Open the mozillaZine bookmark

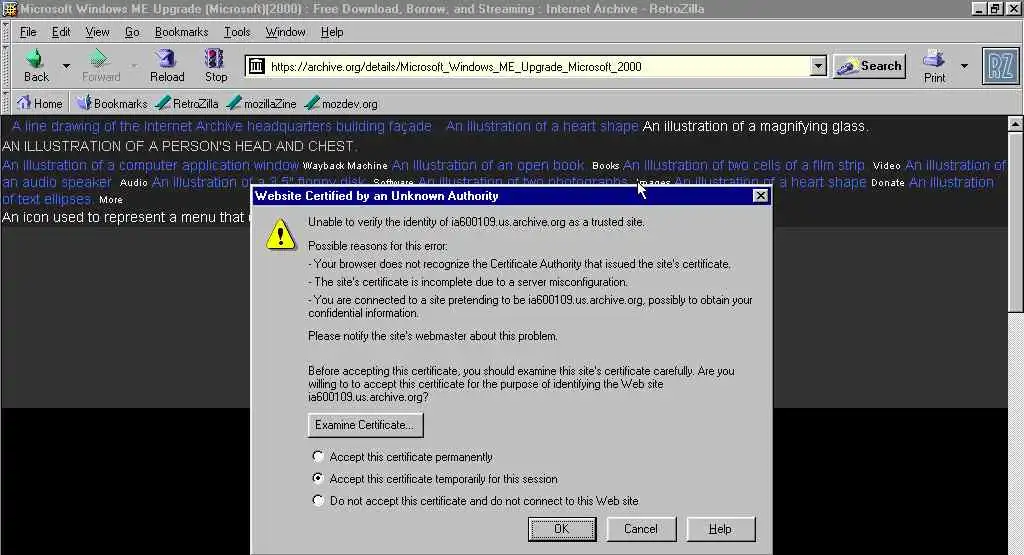click(x=262, y=103)
